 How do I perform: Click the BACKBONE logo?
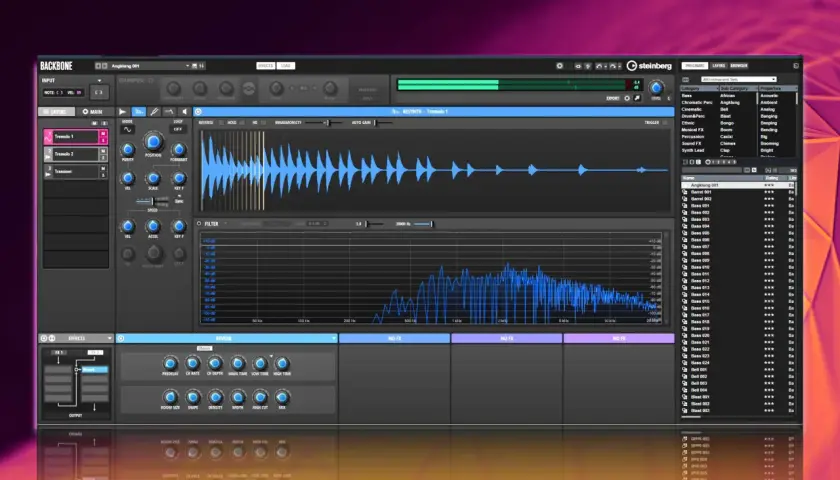pyautogui.click(x=56, y=66)
